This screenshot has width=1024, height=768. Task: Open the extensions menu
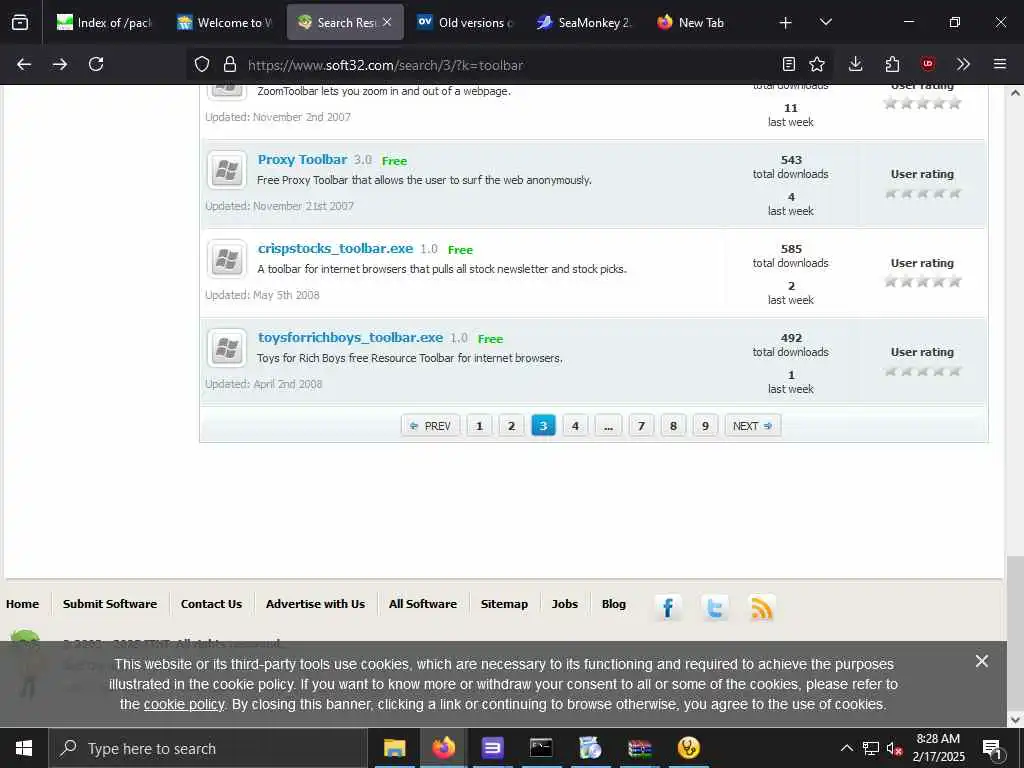click(892, 64)
